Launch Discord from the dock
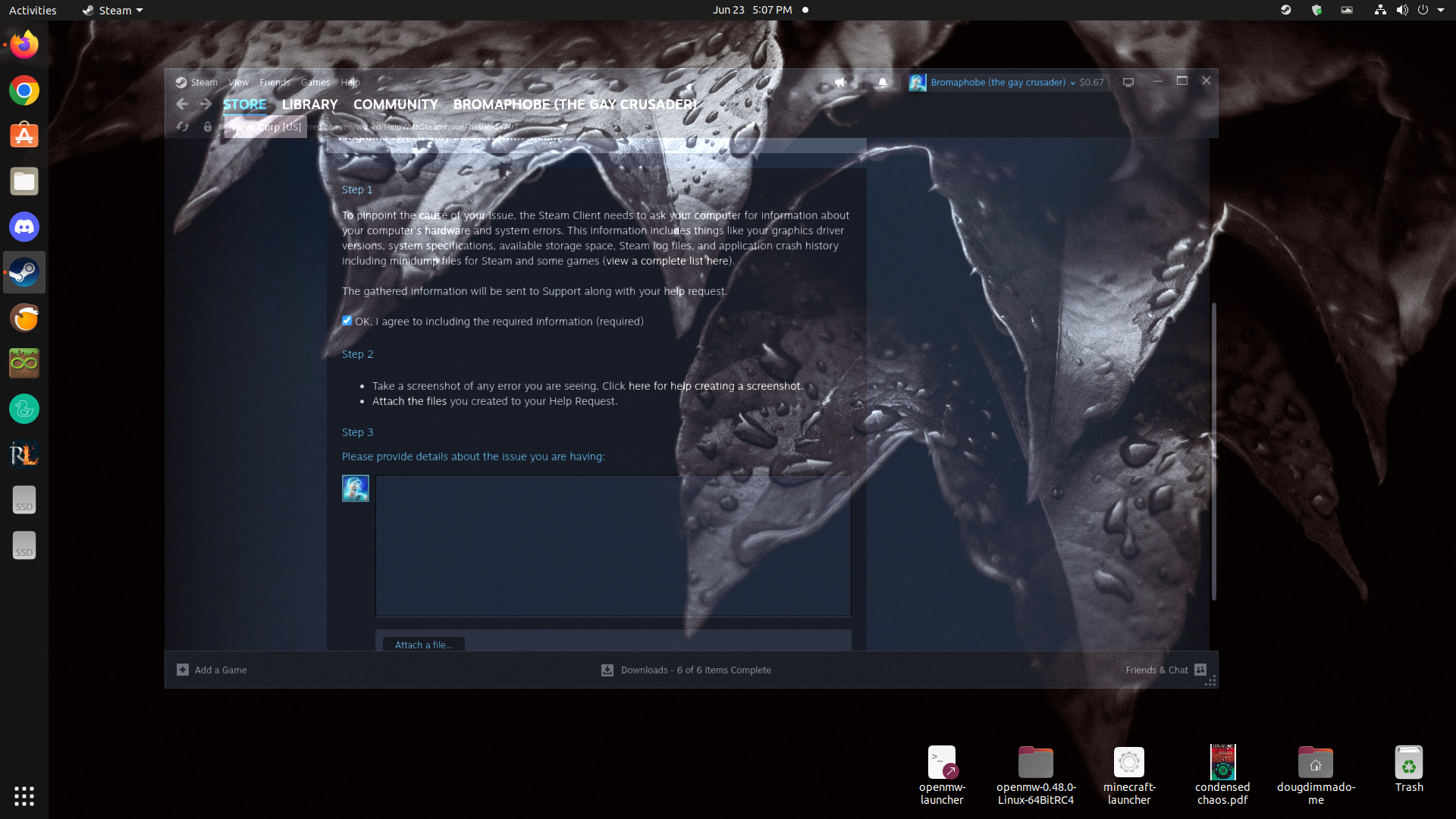Viewport: 1456px width, 819px height. (x=24, y=226)
